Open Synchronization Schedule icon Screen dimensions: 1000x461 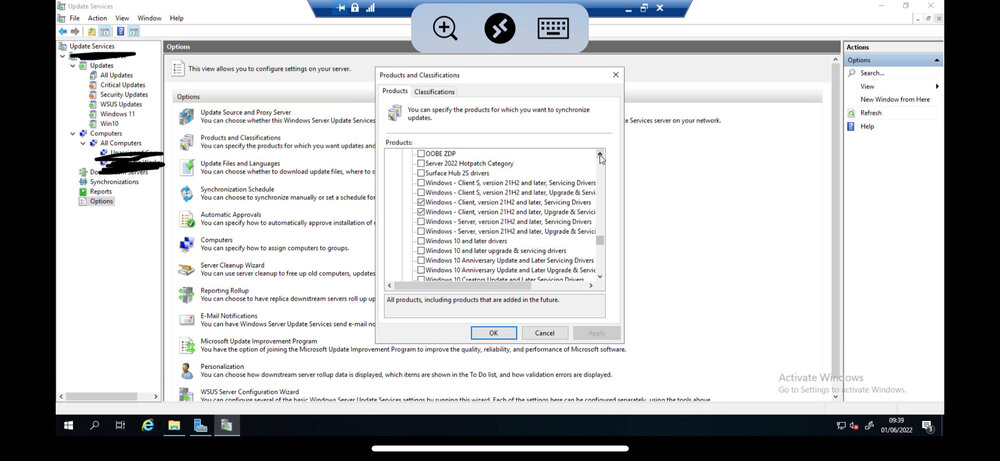click(x=186, y=193)
